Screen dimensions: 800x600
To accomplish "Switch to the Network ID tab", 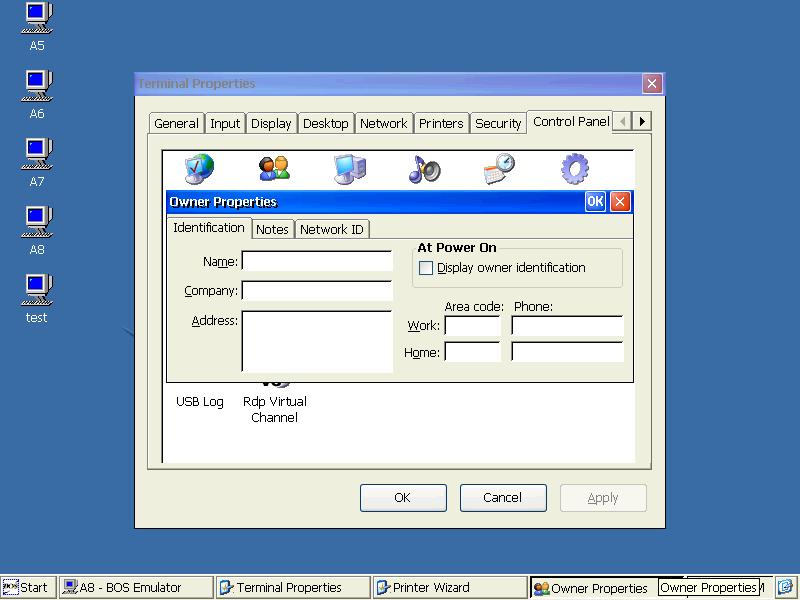I will (332, 230).
